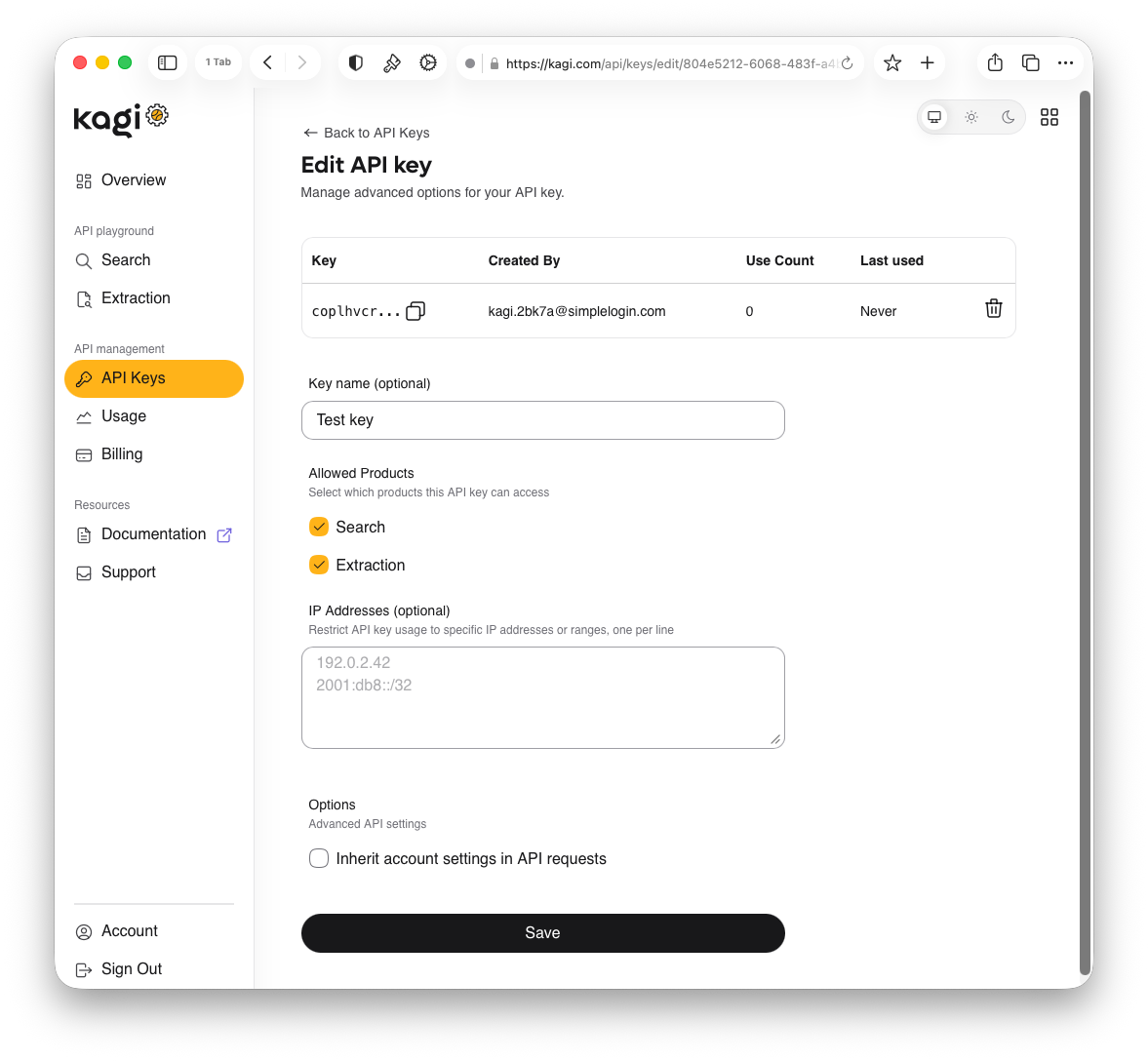Open the shield privacy icon
Viewport: 1148px width, 1061px height.
356,63
